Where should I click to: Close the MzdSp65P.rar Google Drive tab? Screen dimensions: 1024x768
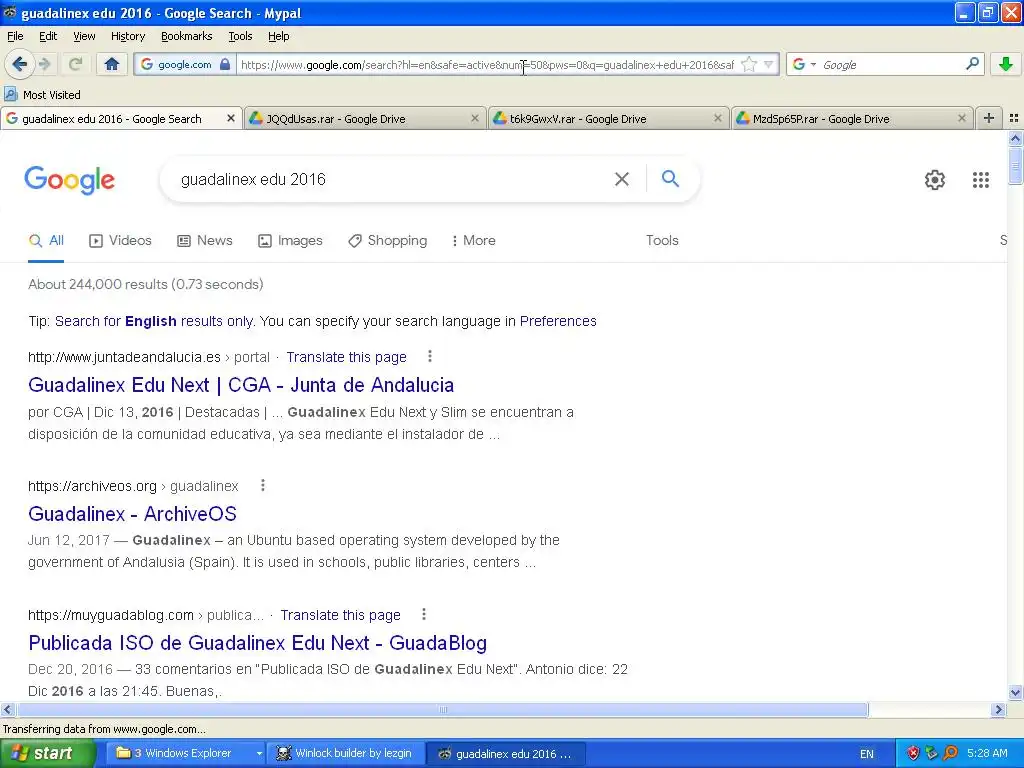point(961,118)
